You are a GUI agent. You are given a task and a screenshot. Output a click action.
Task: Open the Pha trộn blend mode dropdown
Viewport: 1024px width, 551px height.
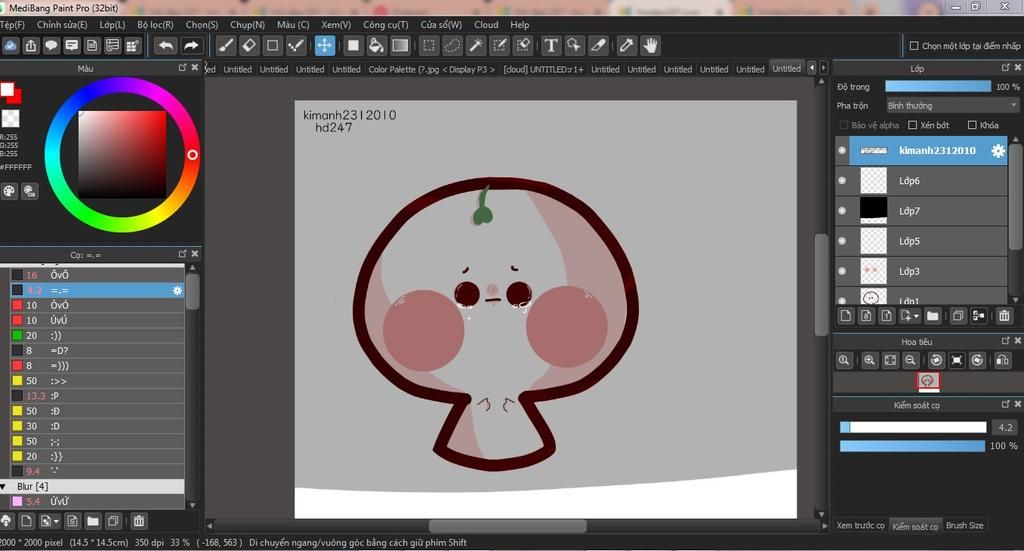point(952,106)
